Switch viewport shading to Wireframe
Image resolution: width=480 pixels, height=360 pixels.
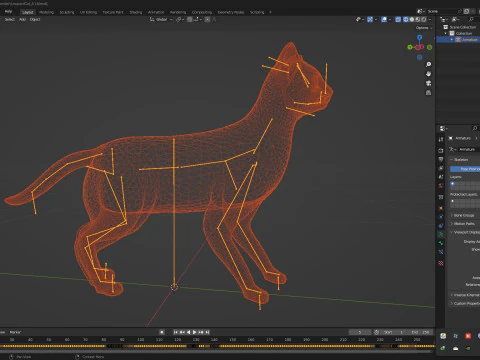point(406,19)
